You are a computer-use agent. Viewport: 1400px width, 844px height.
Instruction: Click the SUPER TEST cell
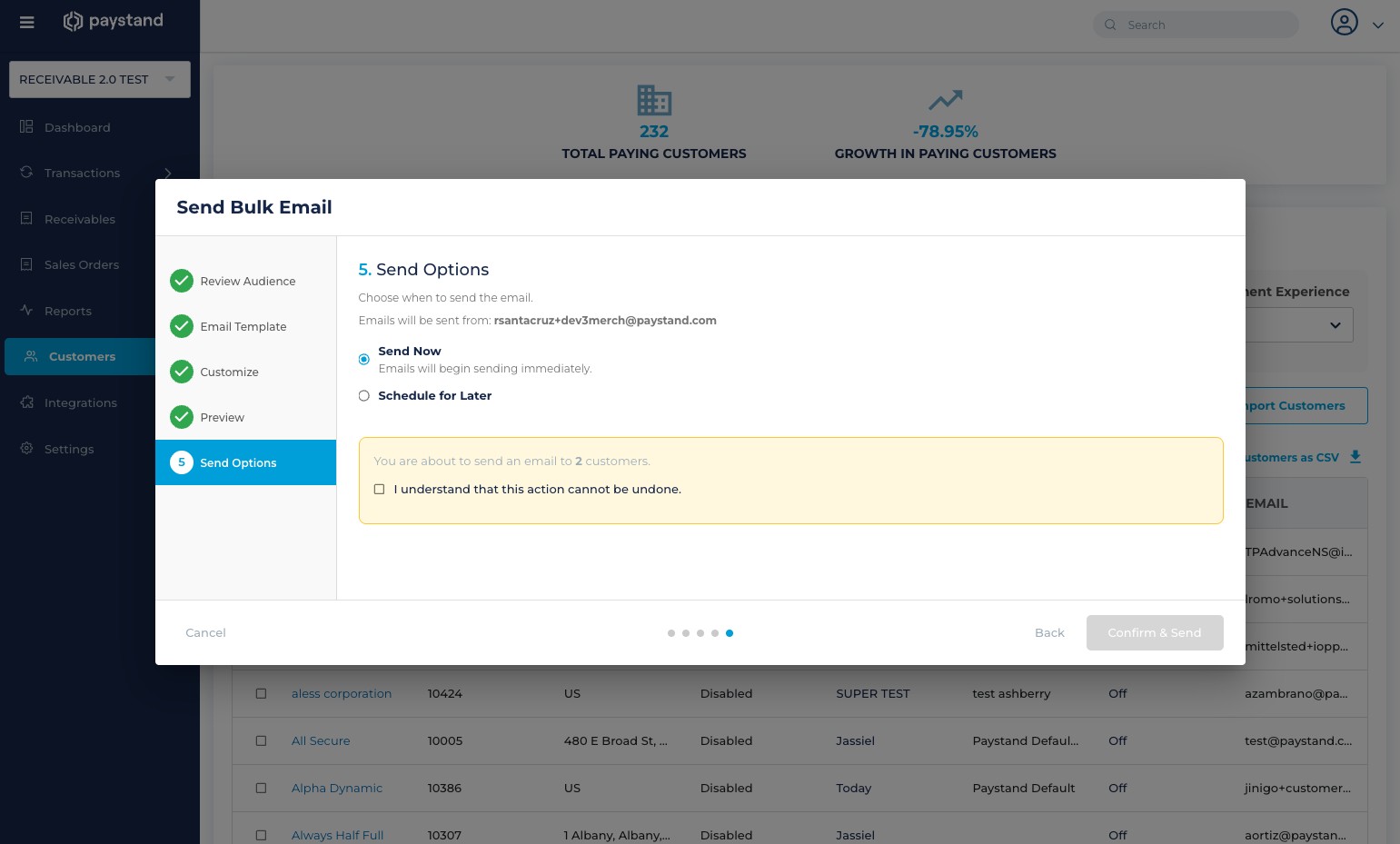click(873, 693)
